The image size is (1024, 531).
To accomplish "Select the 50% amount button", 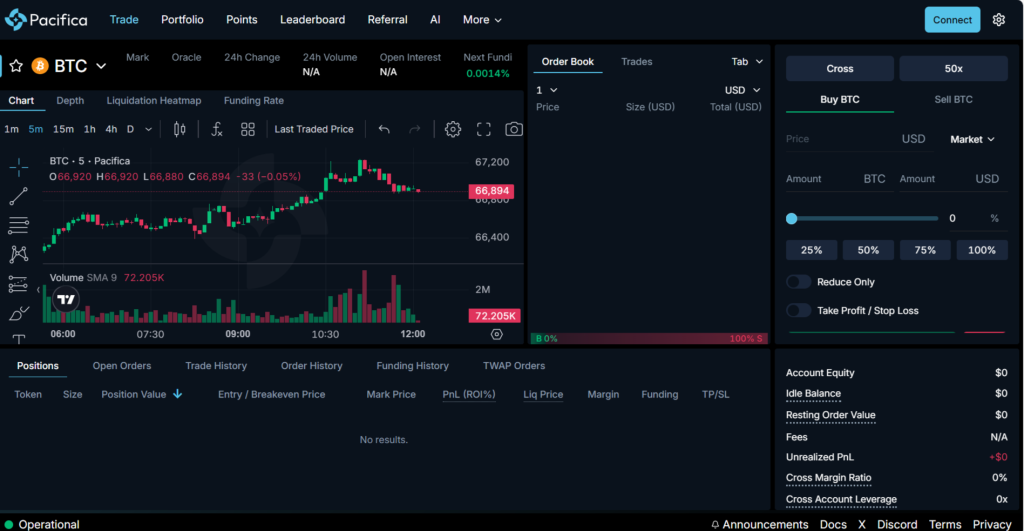I will click(868, 250).
